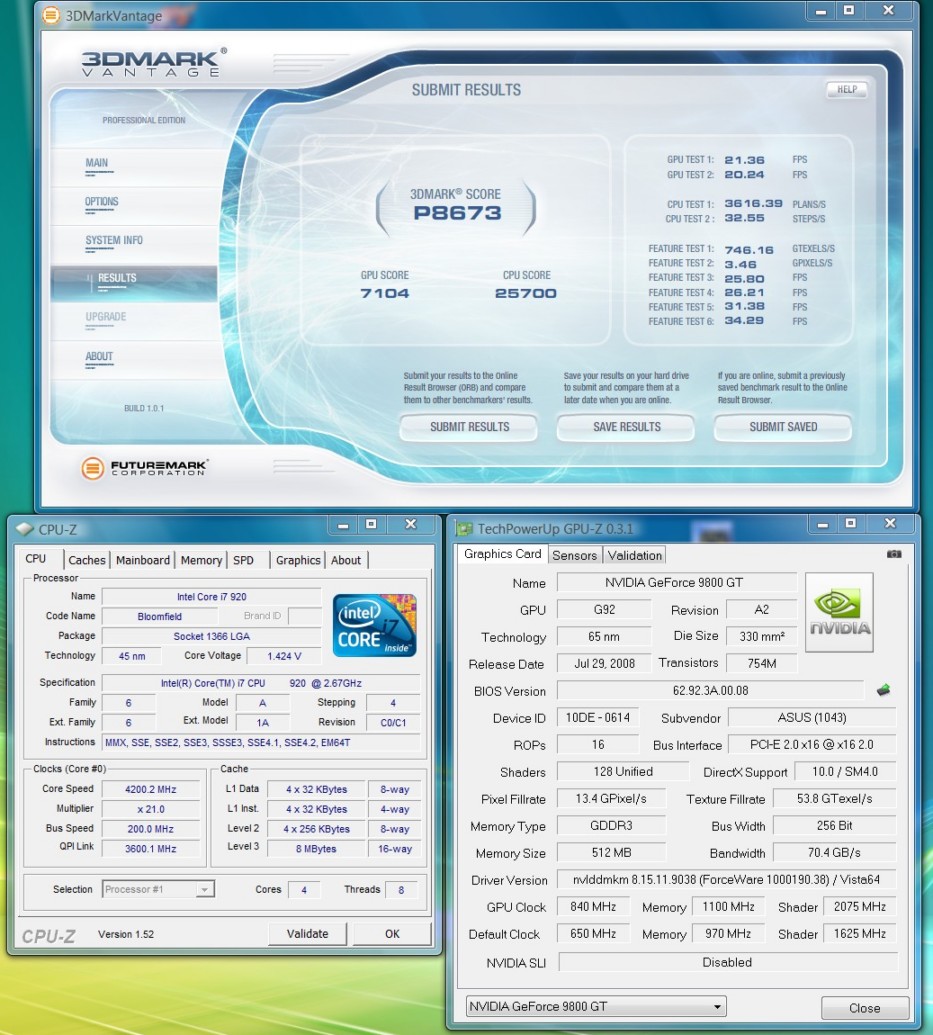The image size is (933, 1035).
Task: Click the Intel Core i7 logo in CPU-Z
Action: pyautogui.click(x=374, y=626)
